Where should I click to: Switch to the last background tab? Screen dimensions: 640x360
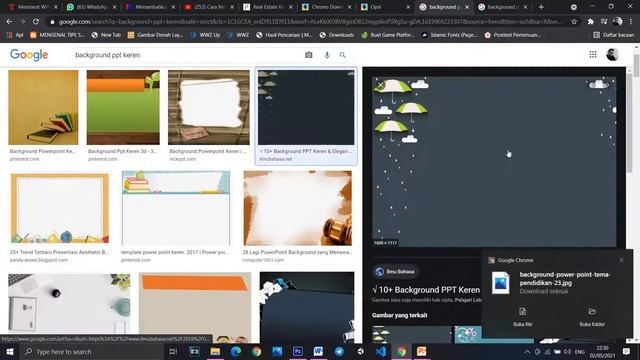point(503,7)
